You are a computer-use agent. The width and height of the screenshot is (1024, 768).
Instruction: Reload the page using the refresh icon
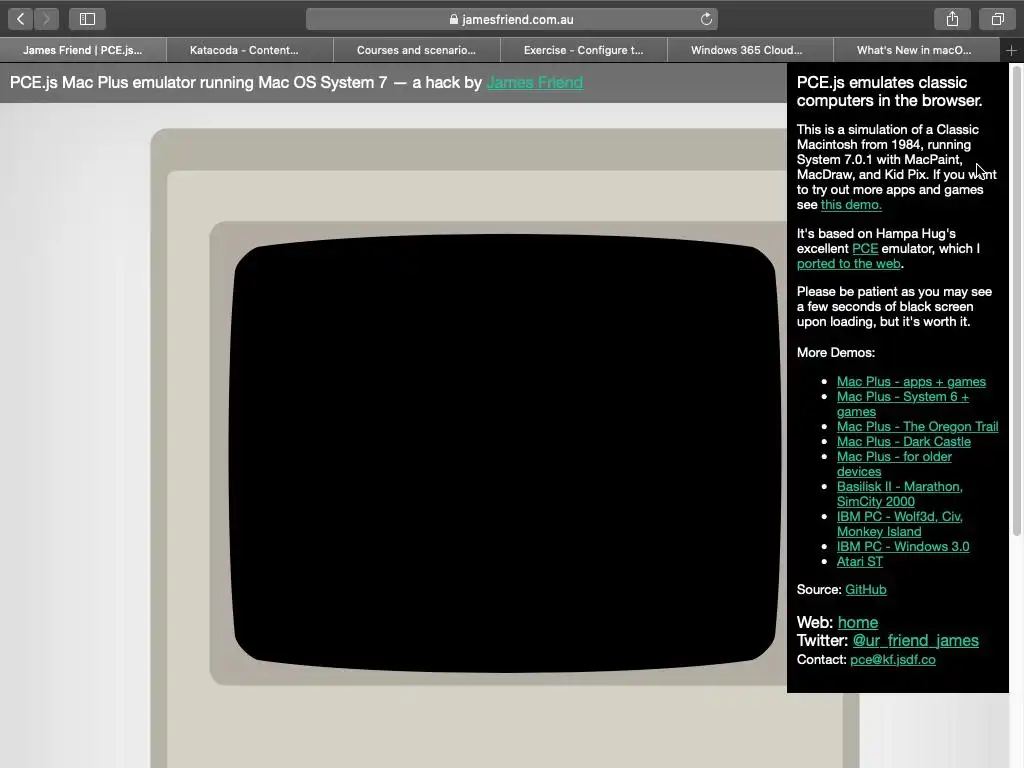(x=706, y=19)
